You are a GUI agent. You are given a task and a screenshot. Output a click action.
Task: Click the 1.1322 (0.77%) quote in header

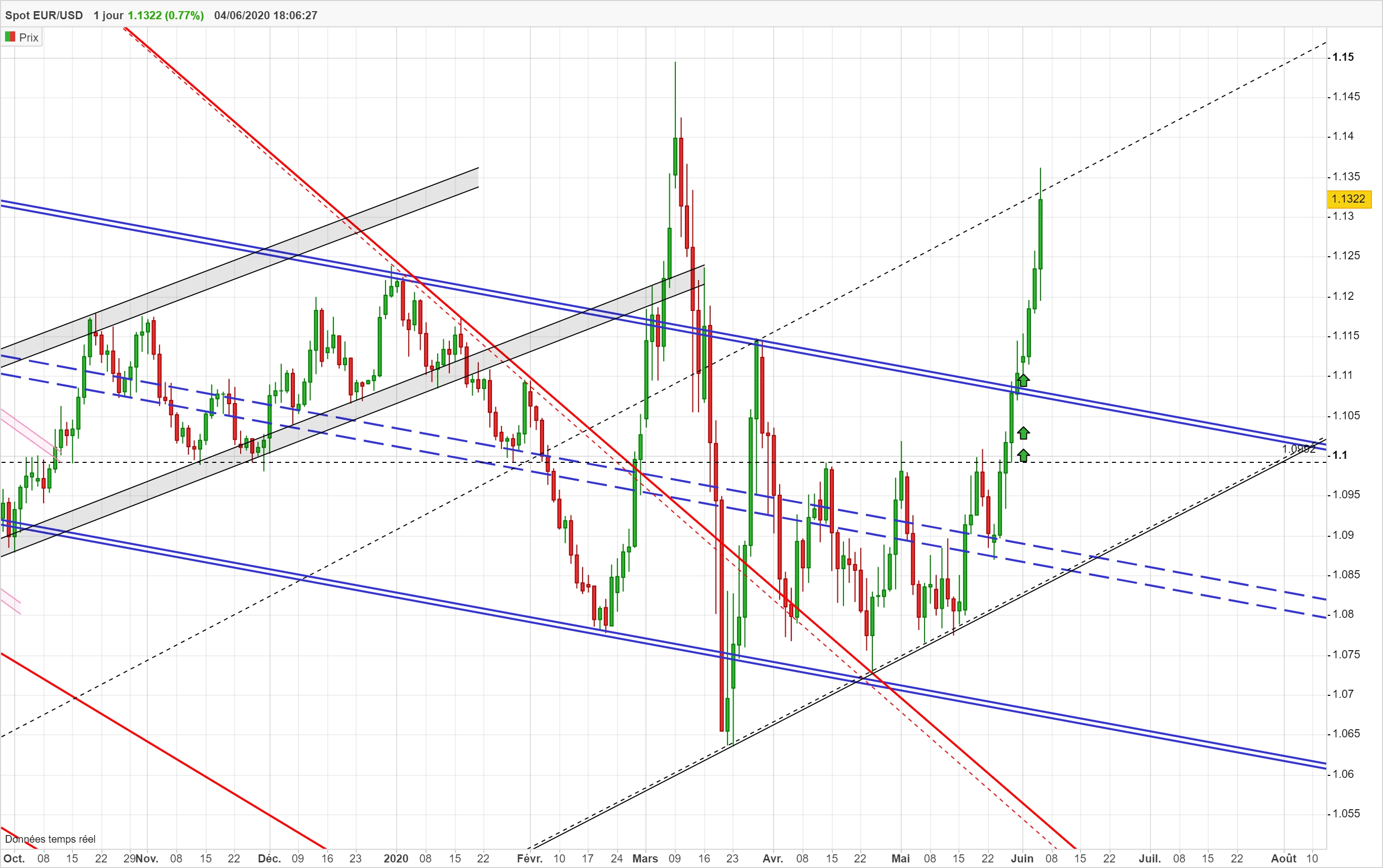pyautogui.click(x=165, y=16)
